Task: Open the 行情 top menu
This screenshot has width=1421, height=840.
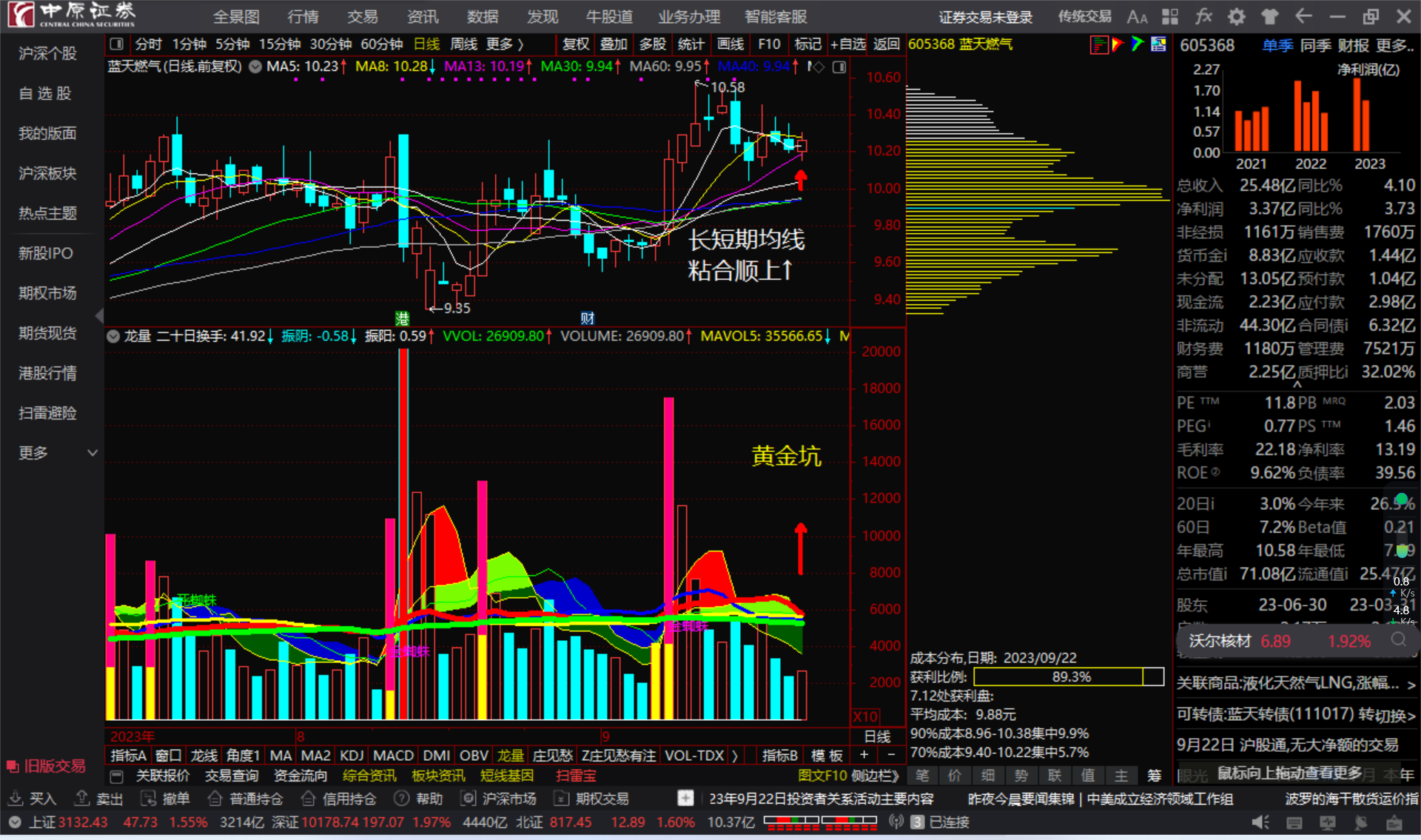Action: 303,17
